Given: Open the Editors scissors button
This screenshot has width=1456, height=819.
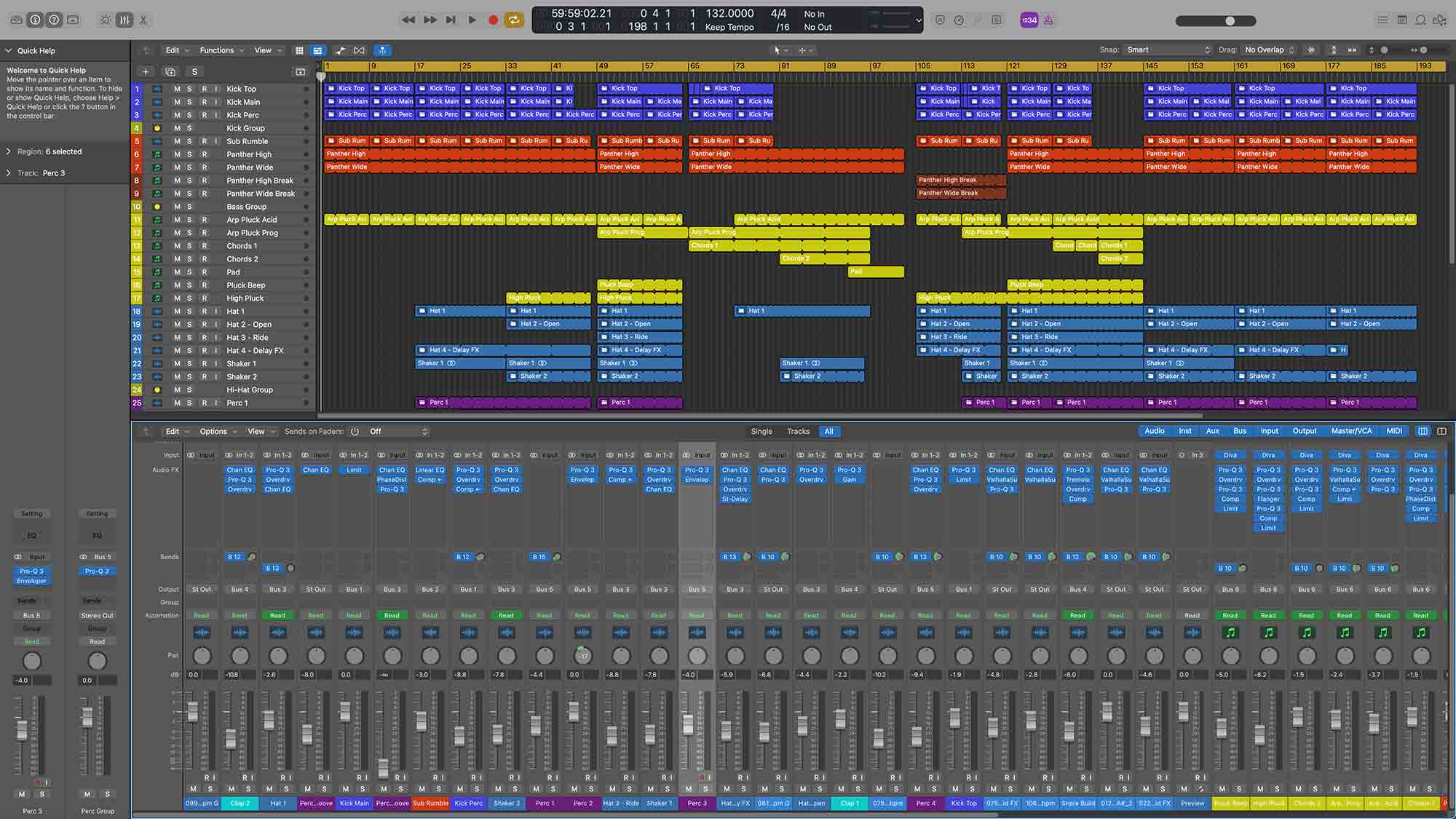Looking at the screenshot, I should [143, 20].
